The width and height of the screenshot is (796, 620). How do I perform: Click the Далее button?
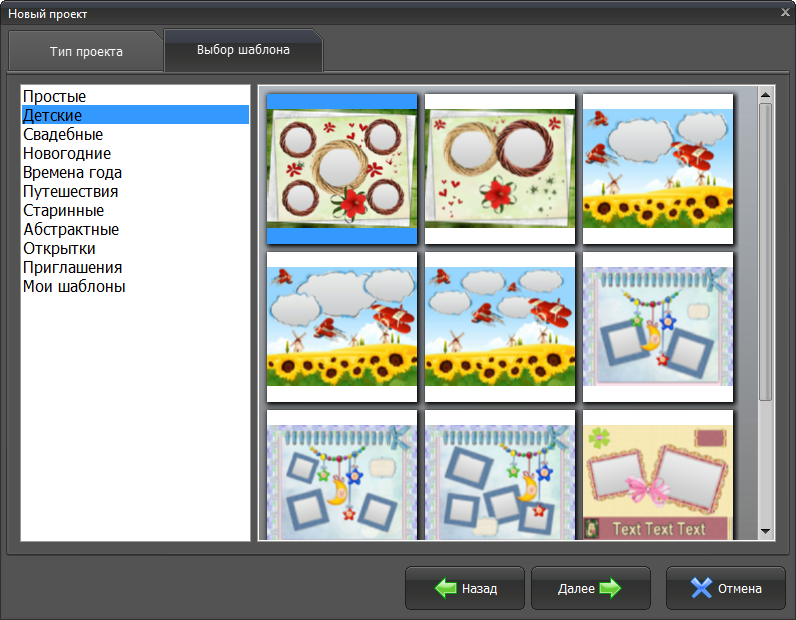click(590, 588)
